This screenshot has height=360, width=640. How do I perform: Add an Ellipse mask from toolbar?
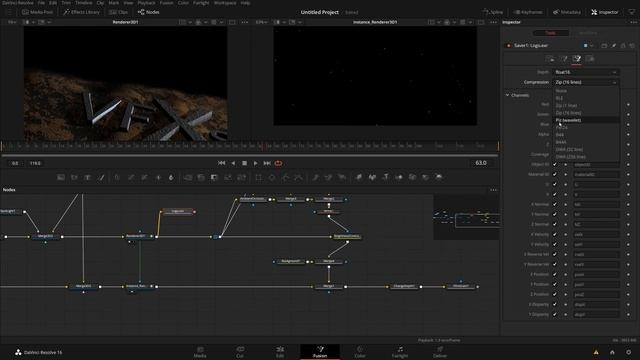pos(272,177)
